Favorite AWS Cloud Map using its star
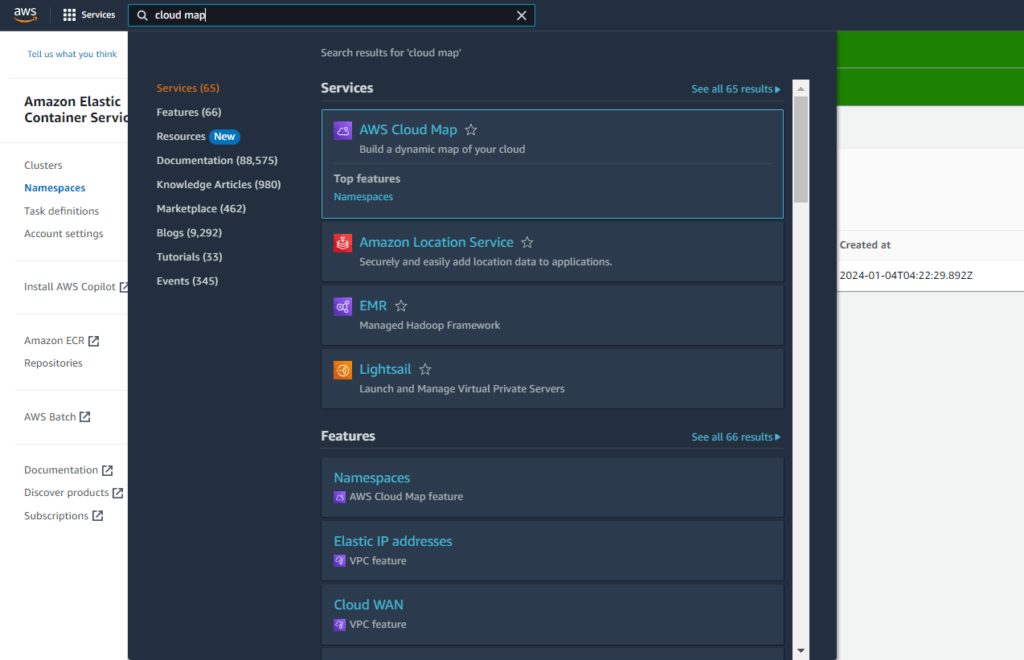Image resolution: width=1024 pixels, height=660 pixels. click(x=471, y=129)
